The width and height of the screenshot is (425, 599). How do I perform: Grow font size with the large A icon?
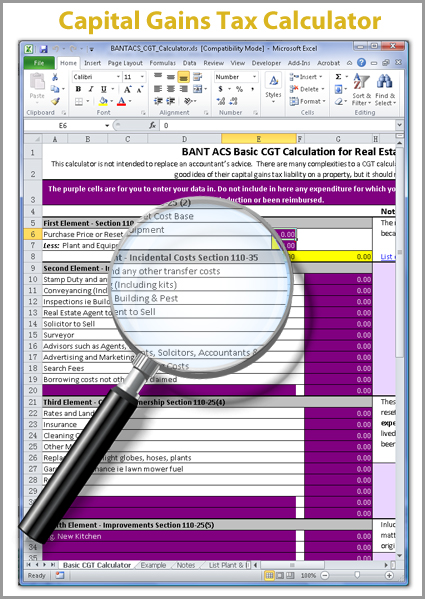click(x=128, y=89)
